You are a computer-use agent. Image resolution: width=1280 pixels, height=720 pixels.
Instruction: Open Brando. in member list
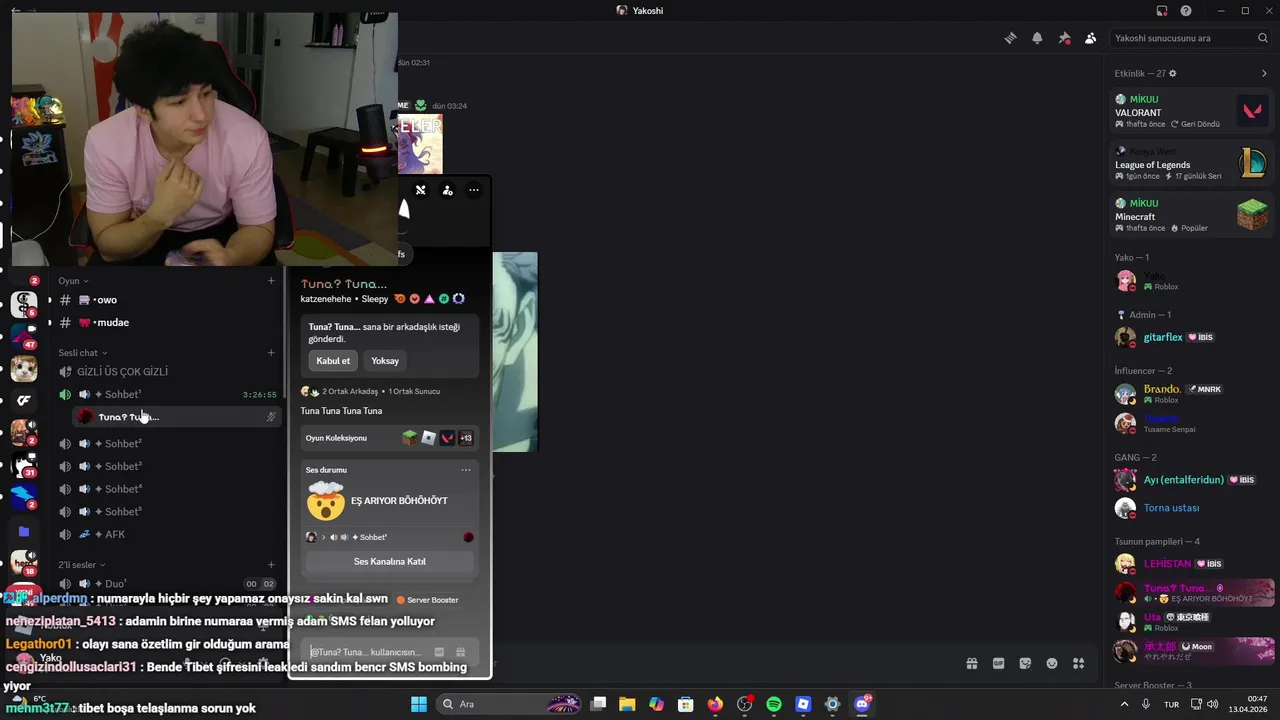pos(1192,394)
